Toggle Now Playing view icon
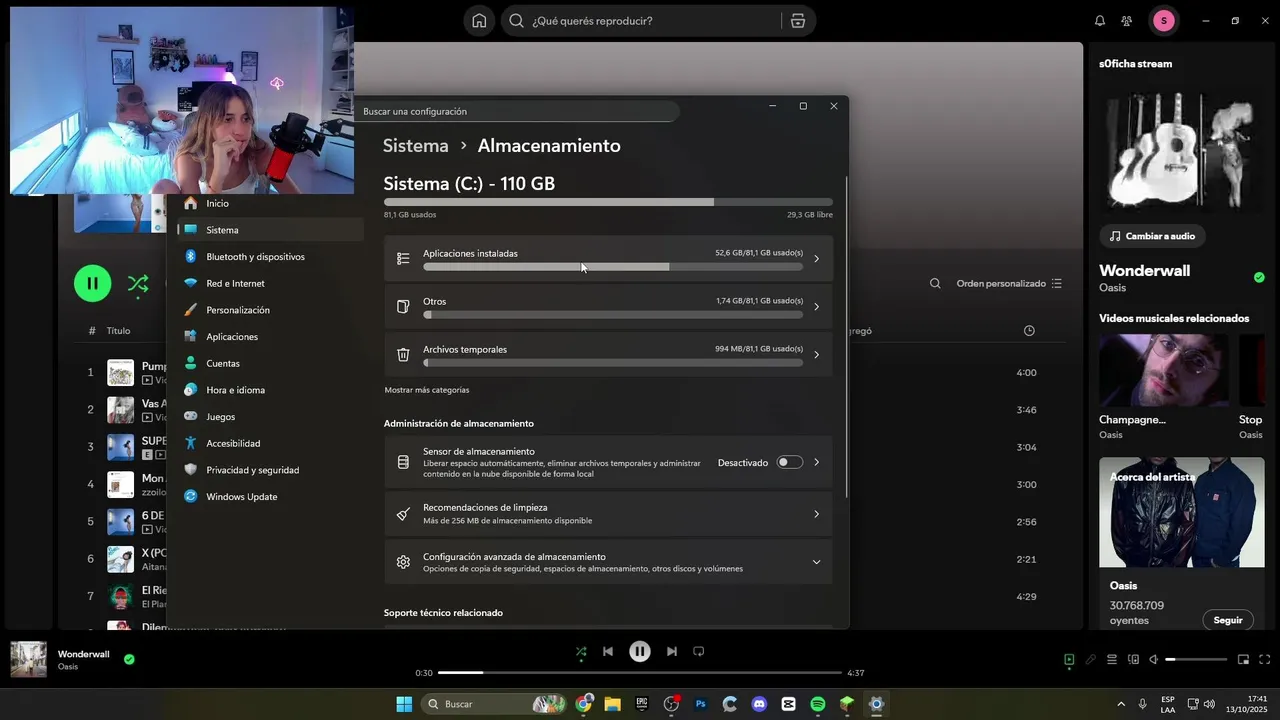The height and width of the screenshot is (720, 1280). pyautogui.click(x=1069, y=660)
